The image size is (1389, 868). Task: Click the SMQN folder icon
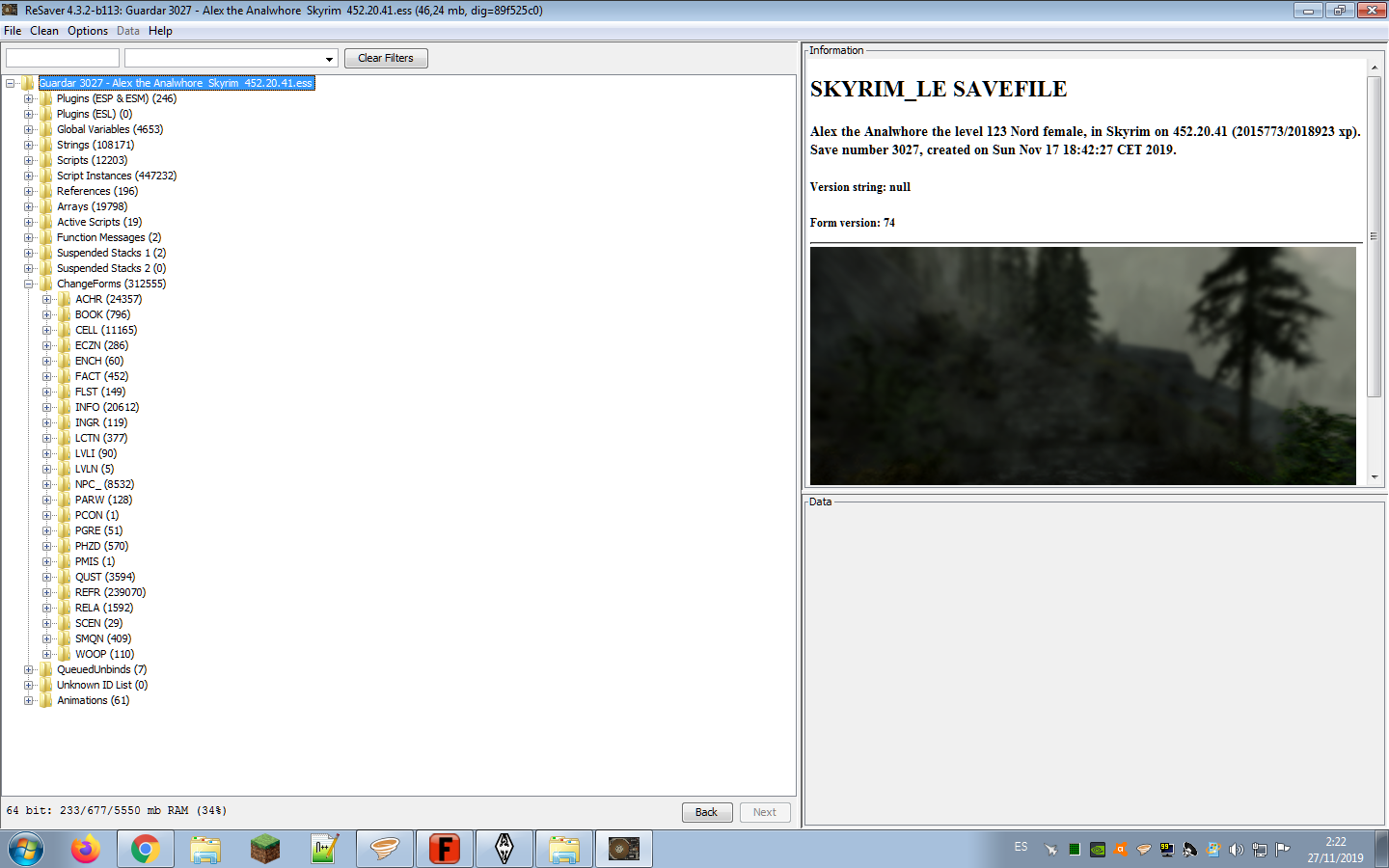point(65,638)
